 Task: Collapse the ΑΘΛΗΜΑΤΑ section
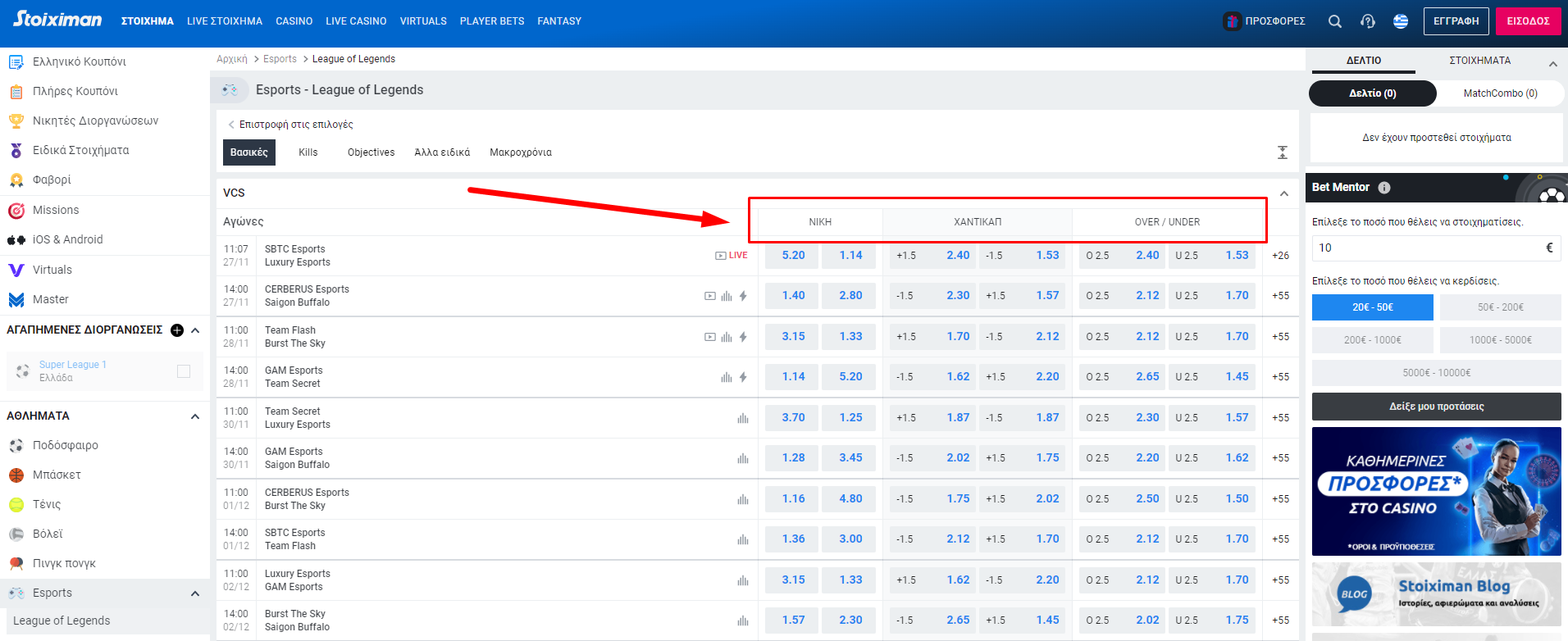click(x=195, y=416)
